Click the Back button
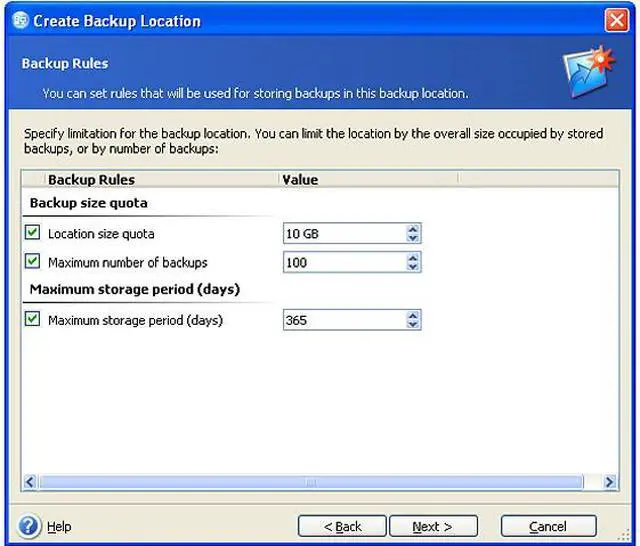Screen dimensions: 640x546 coord(342,526)
